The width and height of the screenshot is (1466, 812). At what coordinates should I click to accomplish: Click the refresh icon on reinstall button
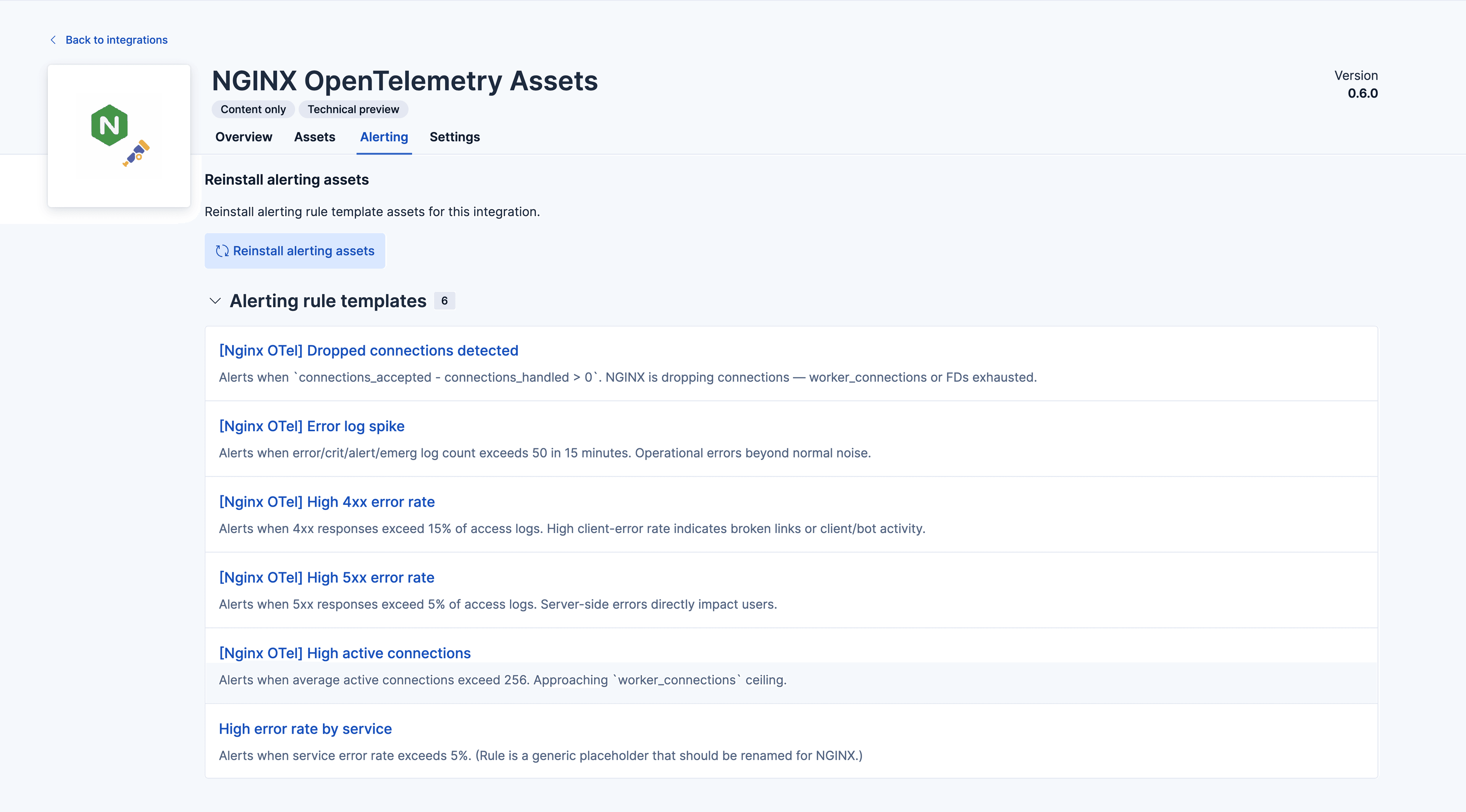point(222,251)
